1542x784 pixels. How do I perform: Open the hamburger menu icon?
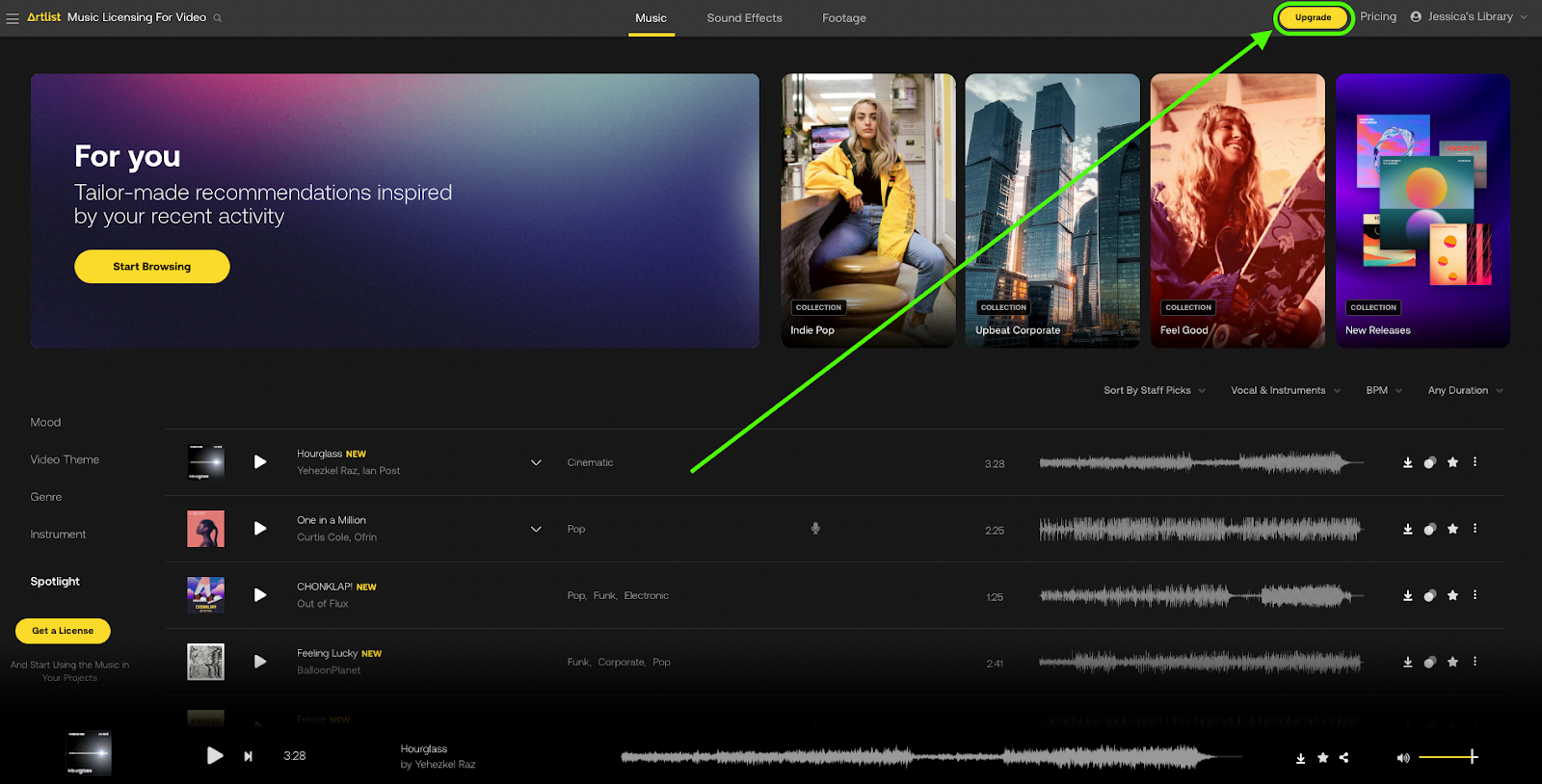click(13, 18)
